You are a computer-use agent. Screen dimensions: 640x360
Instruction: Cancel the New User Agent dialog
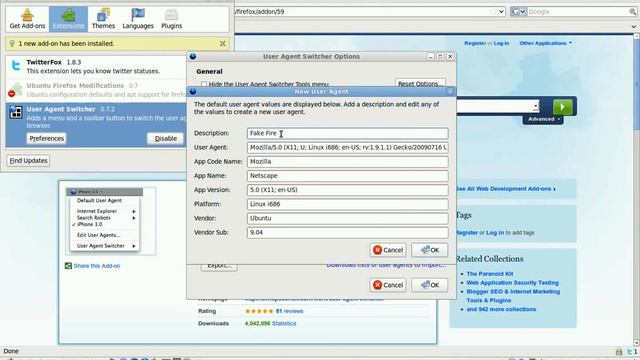click(x=388, y=250)
